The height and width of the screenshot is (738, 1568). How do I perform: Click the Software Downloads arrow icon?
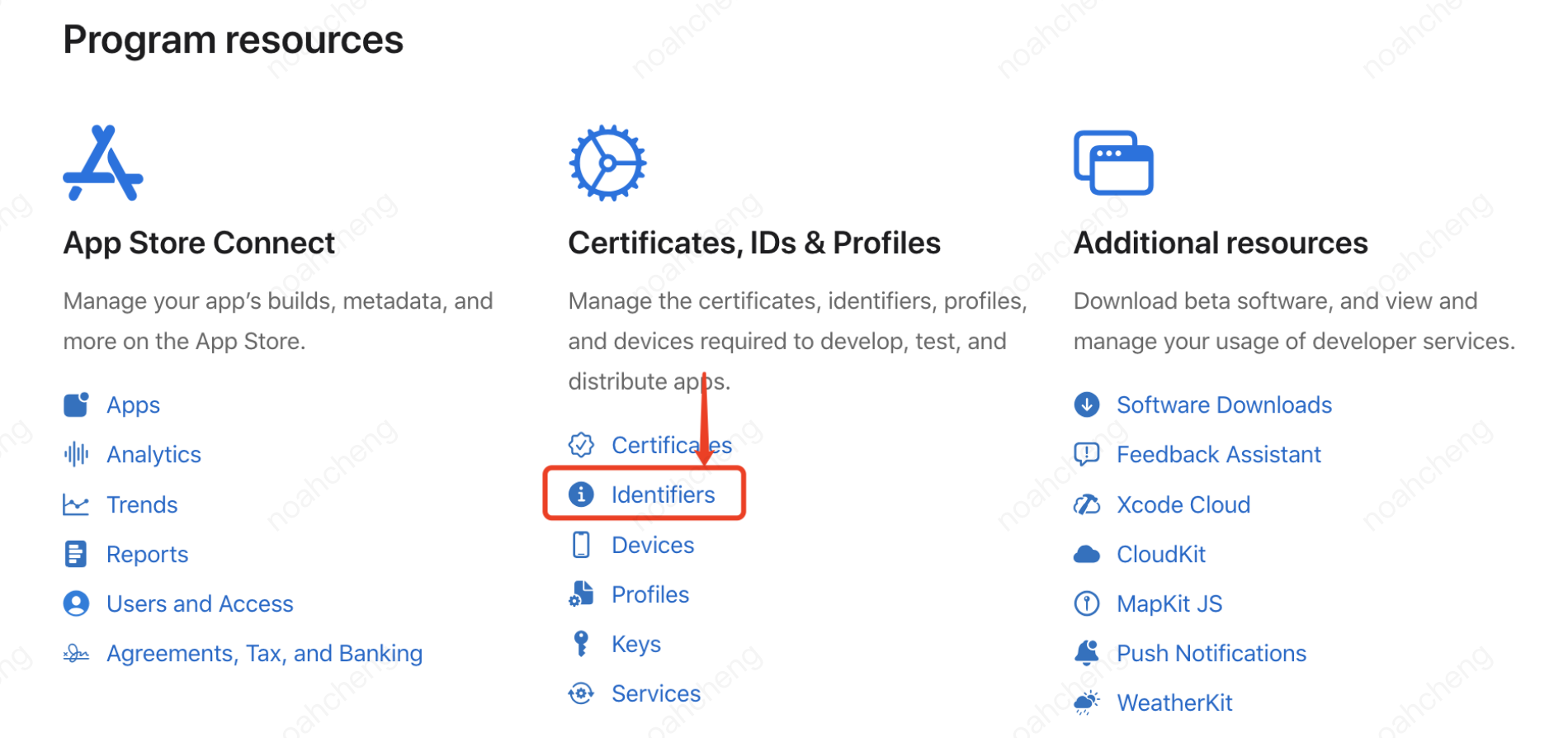click(x=1087, y=404)
